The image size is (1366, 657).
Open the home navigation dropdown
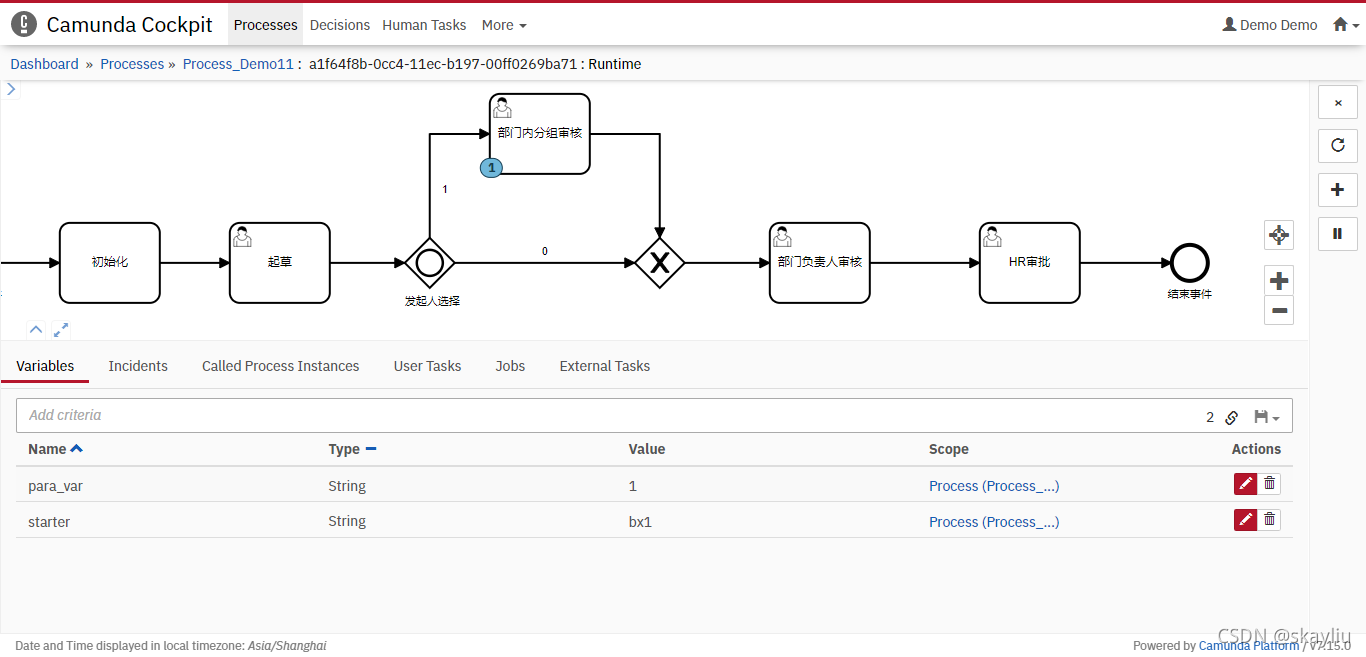click(x=1346, y=25)
